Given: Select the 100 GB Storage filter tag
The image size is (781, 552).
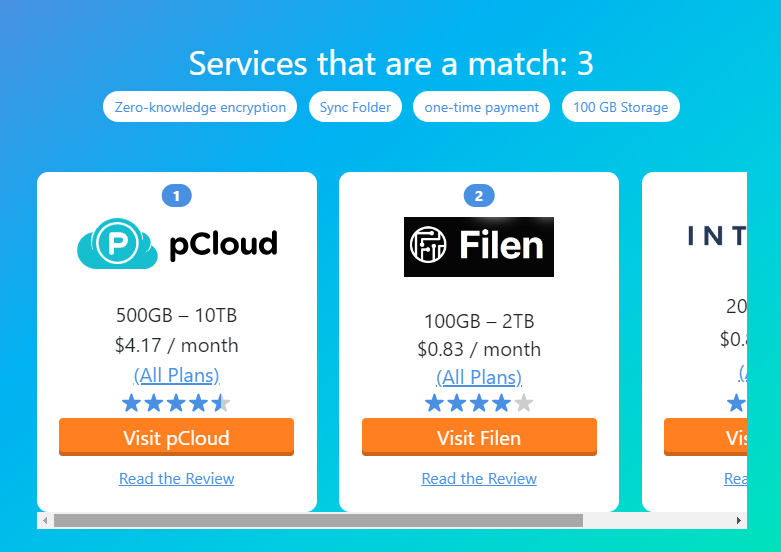Looking at the screenshot, I should pyautogui.click(x=621, y=107).
